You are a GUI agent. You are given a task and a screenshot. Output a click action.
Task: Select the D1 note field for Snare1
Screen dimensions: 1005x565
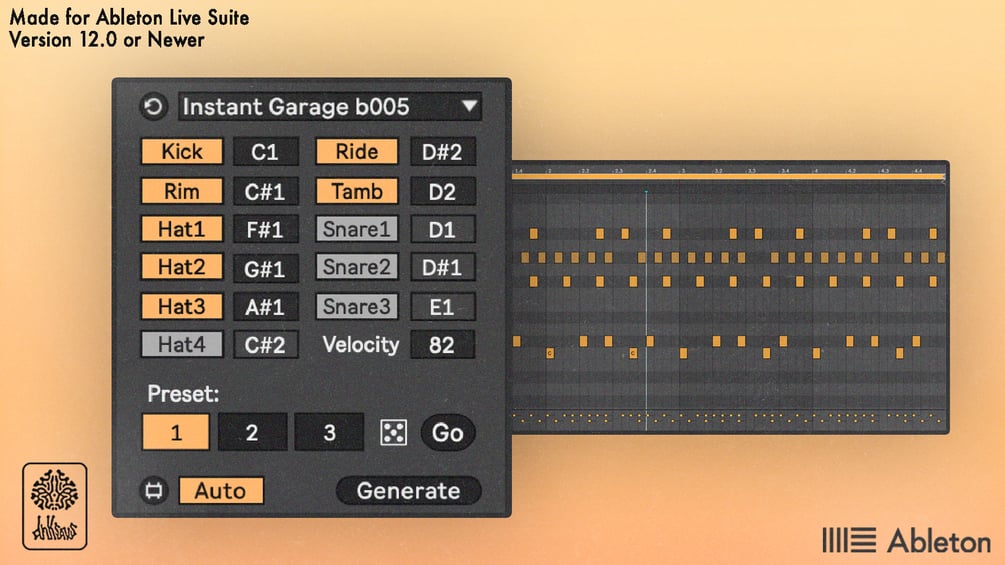click(442, 229)
